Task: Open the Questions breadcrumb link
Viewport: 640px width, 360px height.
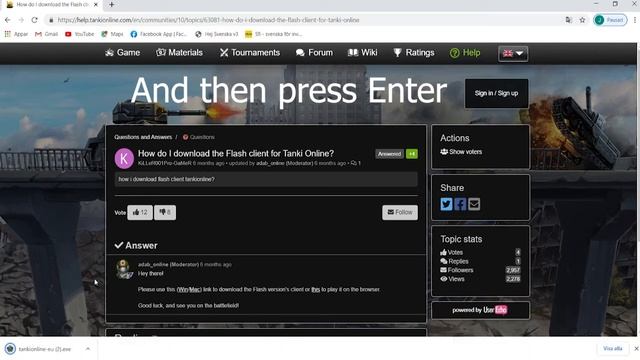Action: pos(199,137)
